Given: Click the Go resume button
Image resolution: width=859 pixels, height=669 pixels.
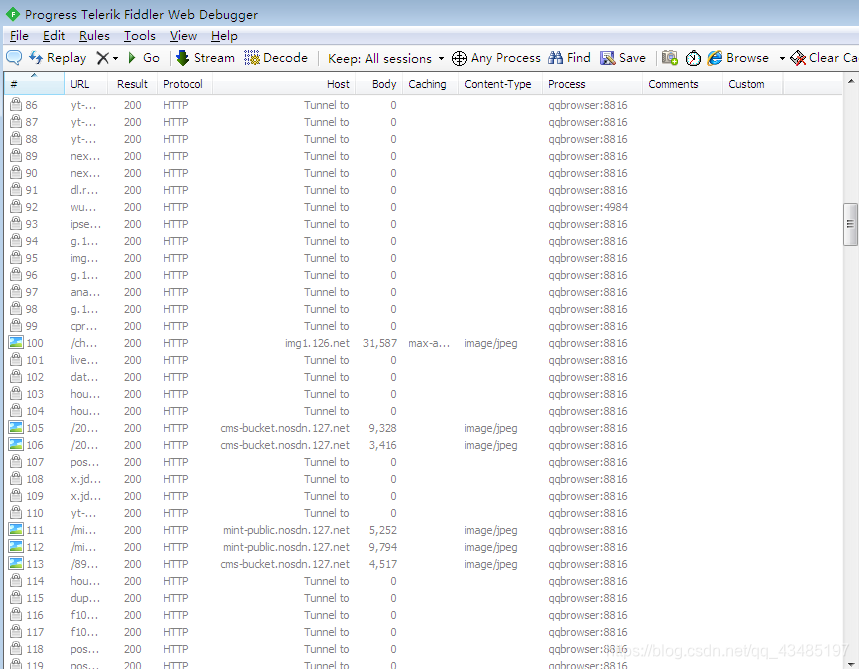Looking at the screenshot, I should click(x=144, y=58).
